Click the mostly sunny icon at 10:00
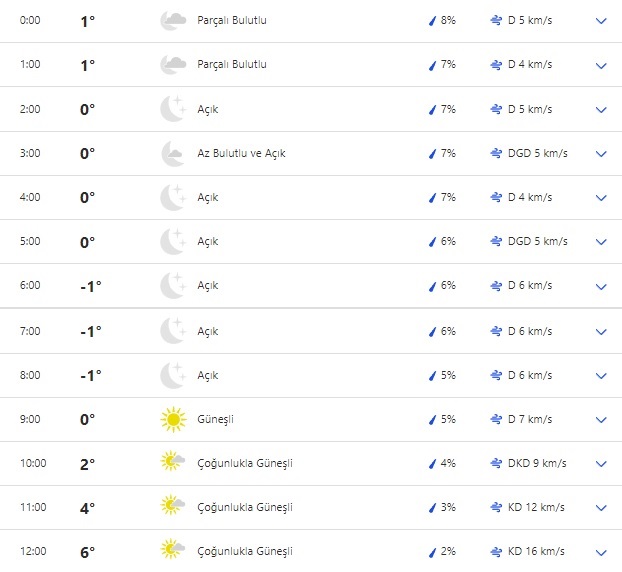622x572 pixels. coord(173,464)
